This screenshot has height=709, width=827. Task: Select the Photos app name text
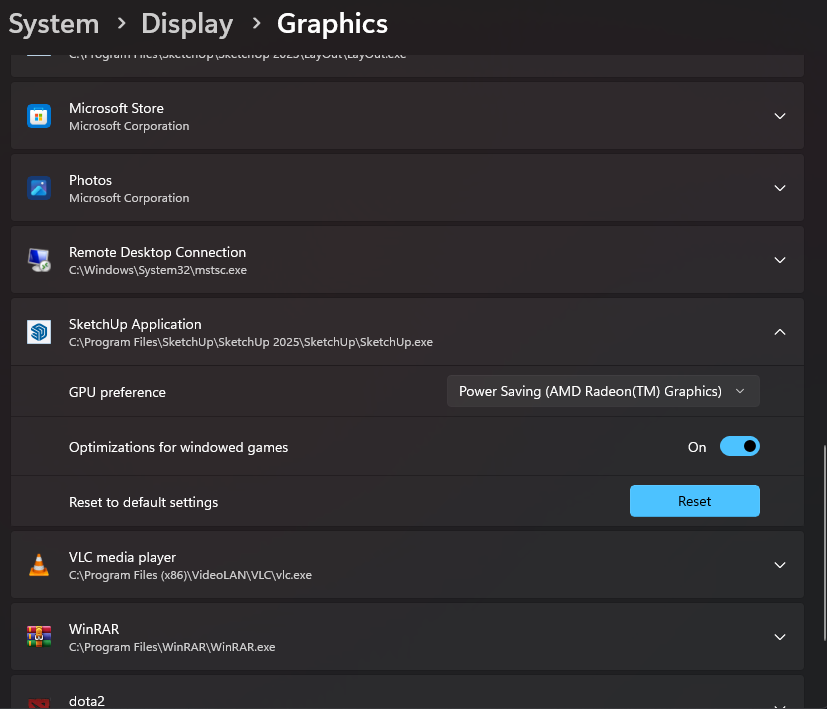tap(90, 180)
